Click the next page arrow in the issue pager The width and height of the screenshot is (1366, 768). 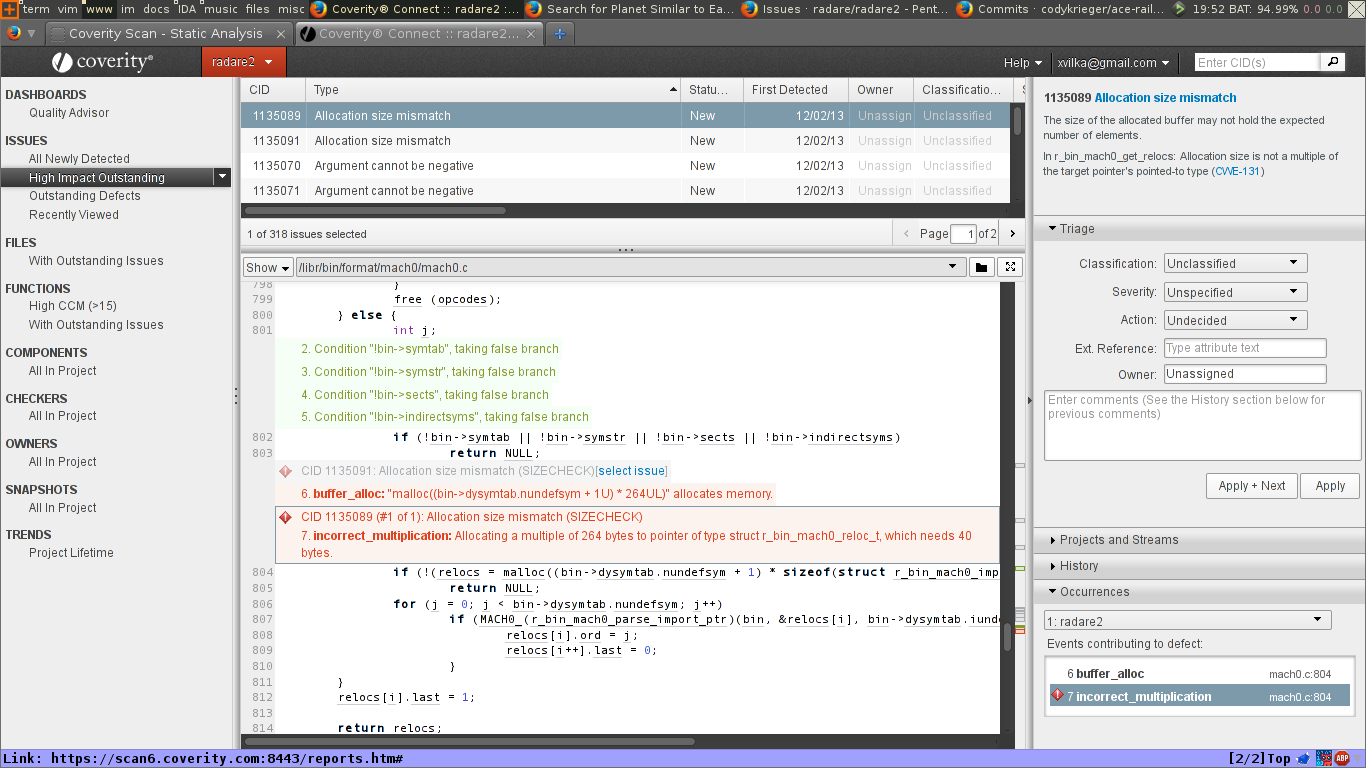click(x=1011, y=233)
